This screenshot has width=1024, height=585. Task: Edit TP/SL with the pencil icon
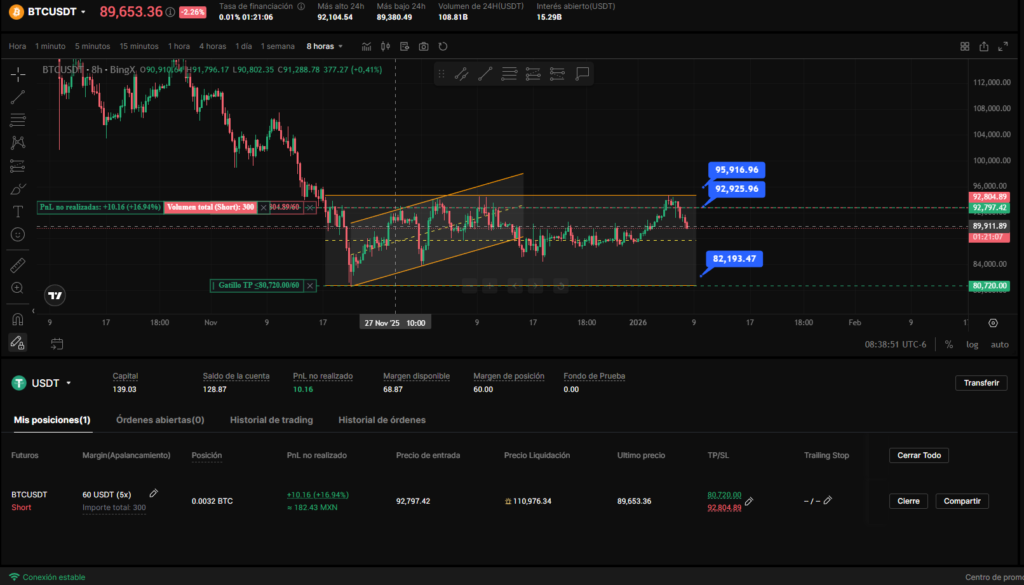coord(749,502)
